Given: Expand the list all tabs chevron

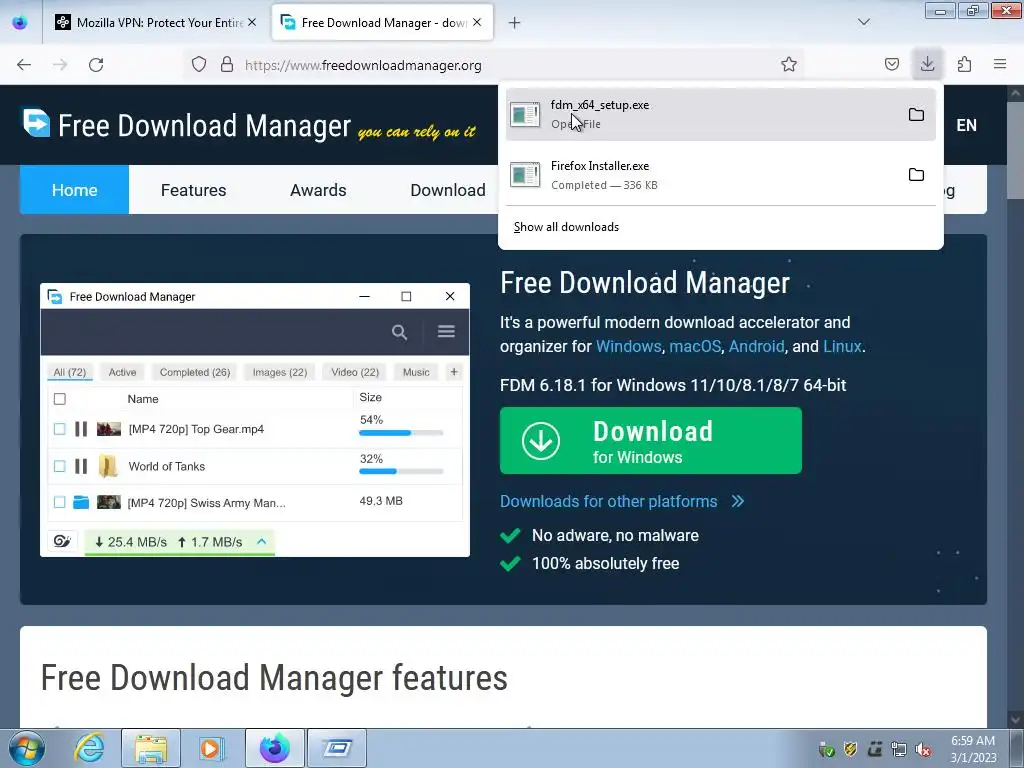Looking at the screenshot, I should 863,22.
